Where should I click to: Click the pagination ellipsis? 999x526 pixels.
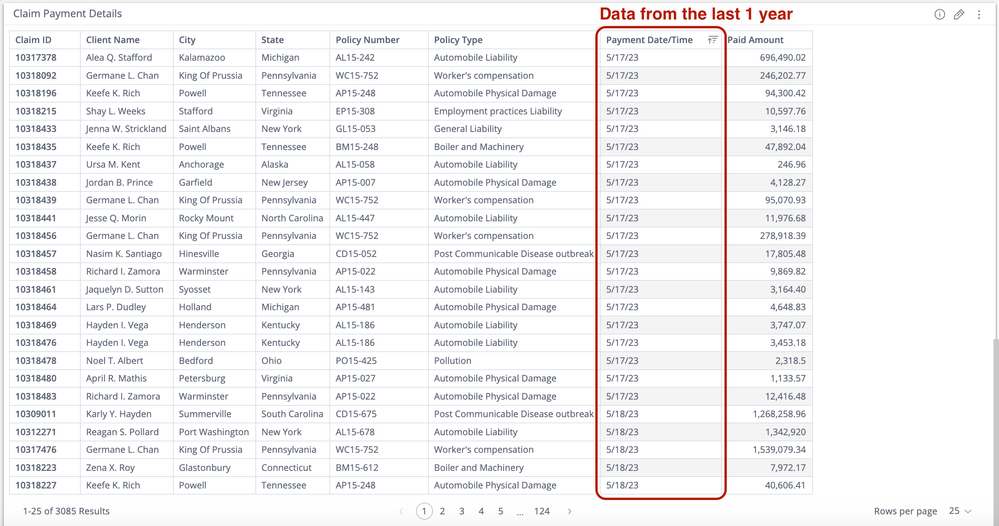point(520,511)
